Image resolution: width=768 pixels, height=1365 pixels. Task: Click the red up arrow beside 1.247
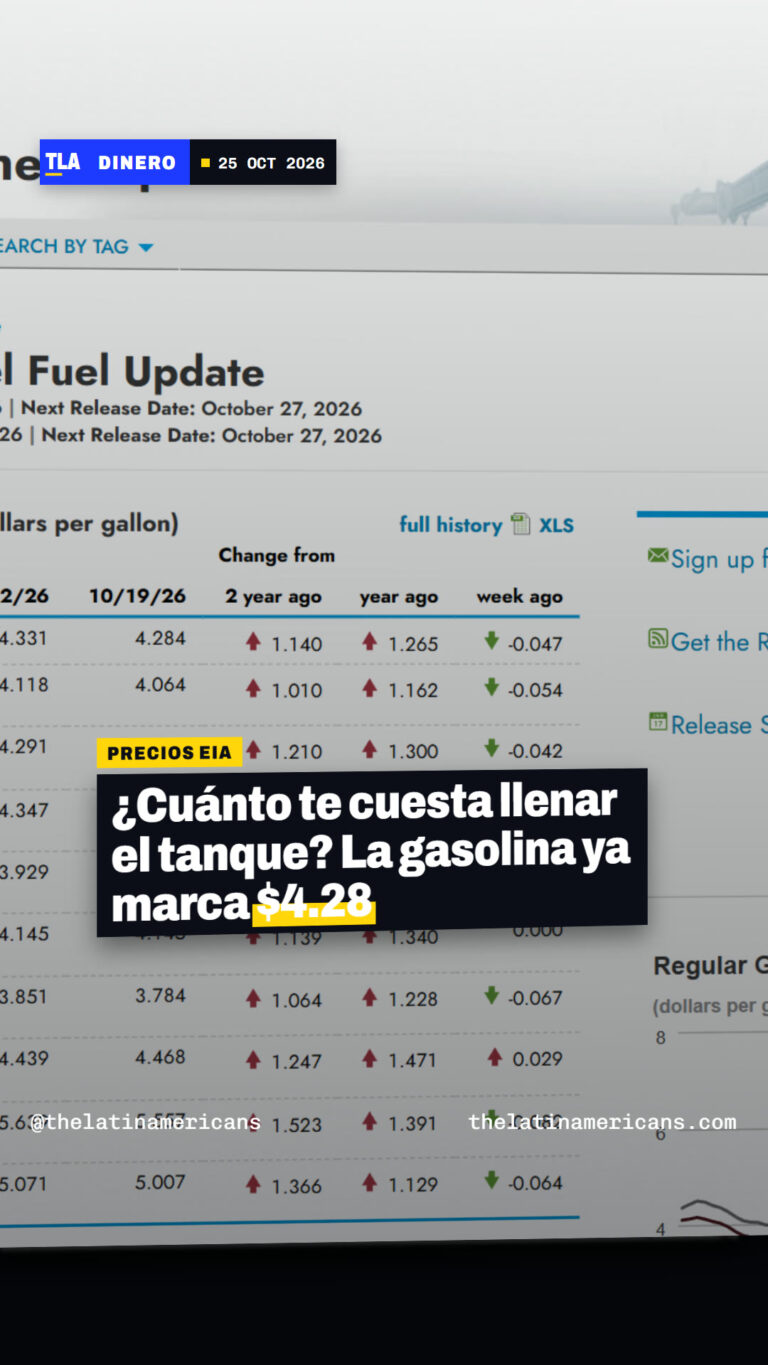point(253,1059)
